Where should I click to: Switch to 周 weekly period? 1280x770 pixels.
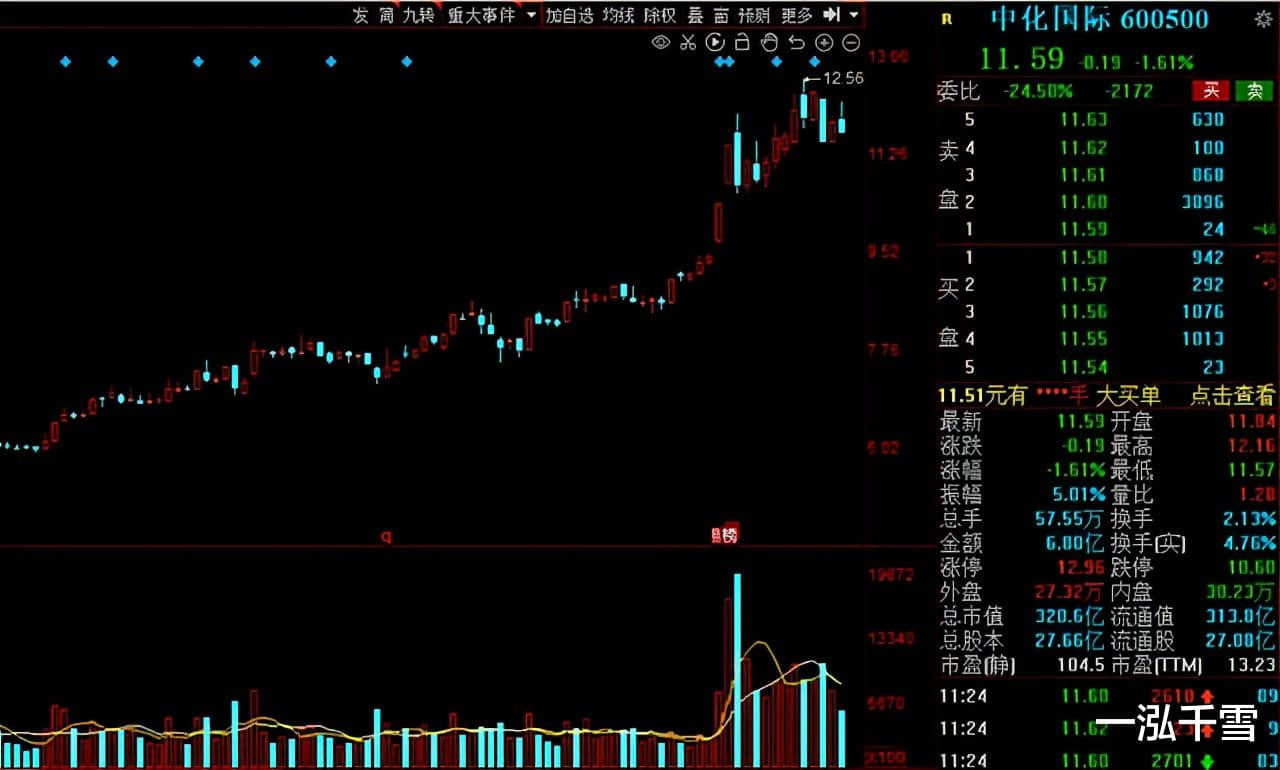(x=387, y=15)
